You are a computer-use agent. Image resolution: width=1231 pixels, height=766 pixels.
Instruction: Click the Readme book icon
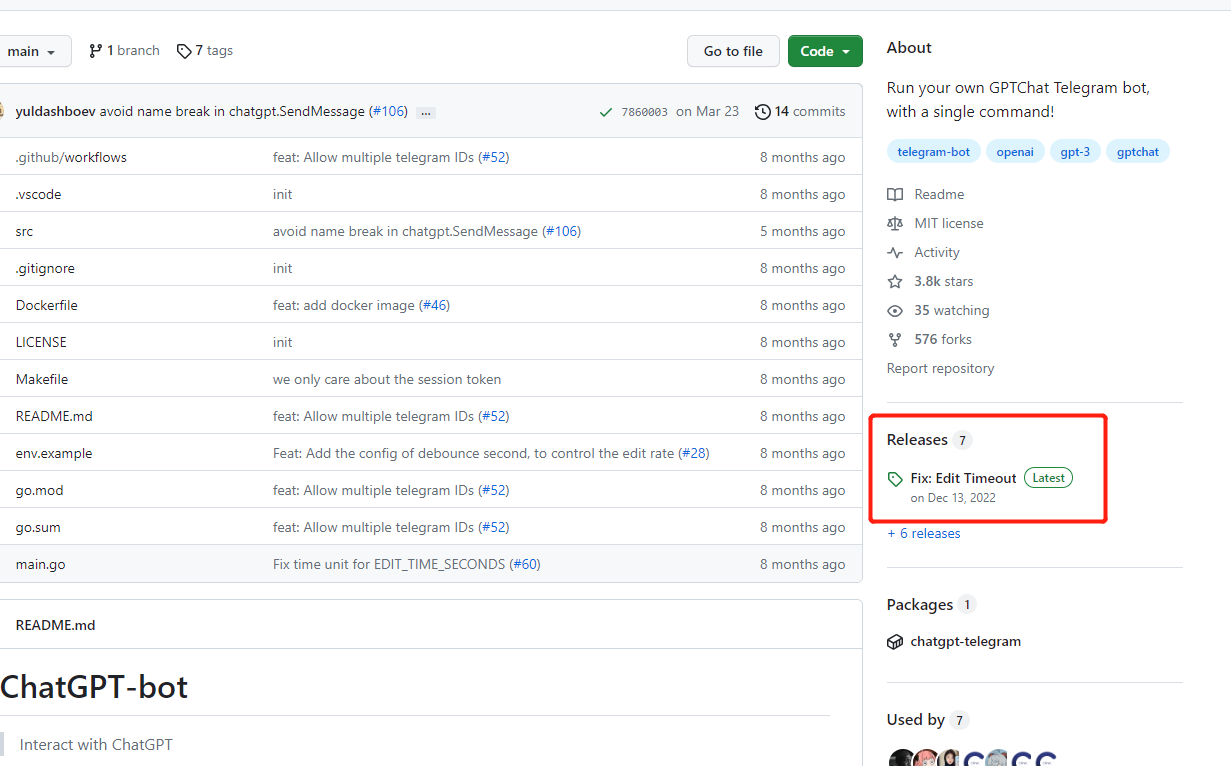tap(895, 194)
